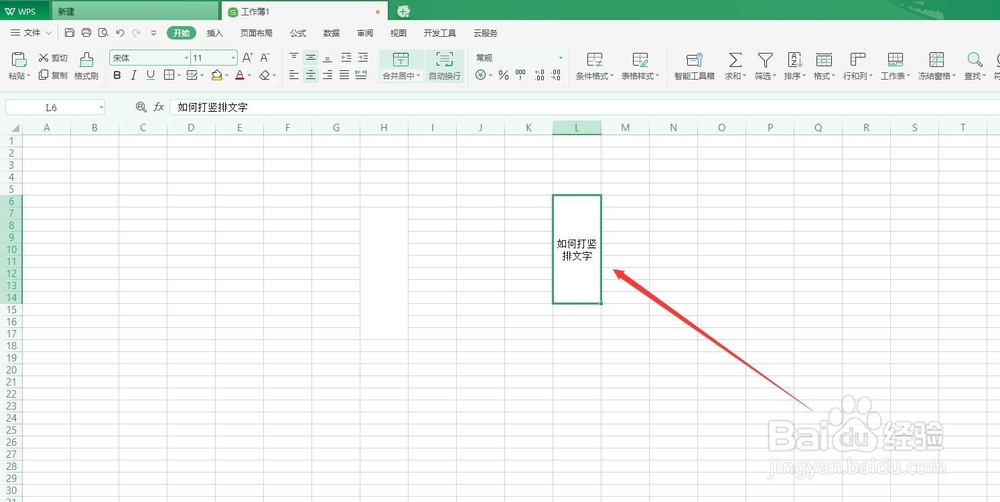Toggle center horizontal alignment
This screenshot has width=1000, height=502.
click(x=311, y=75)
